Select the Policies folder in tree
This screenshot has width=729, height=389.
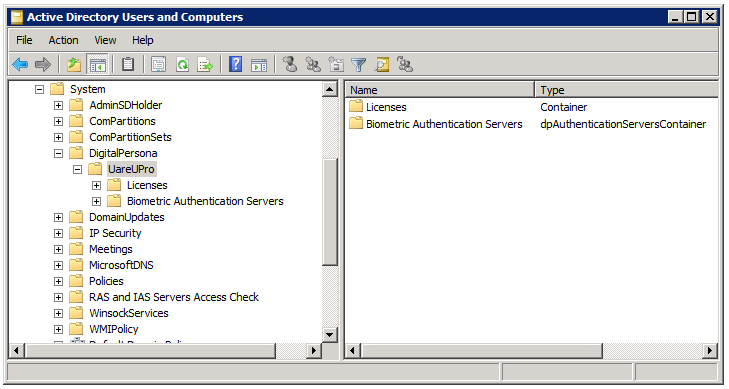(106, 281)
